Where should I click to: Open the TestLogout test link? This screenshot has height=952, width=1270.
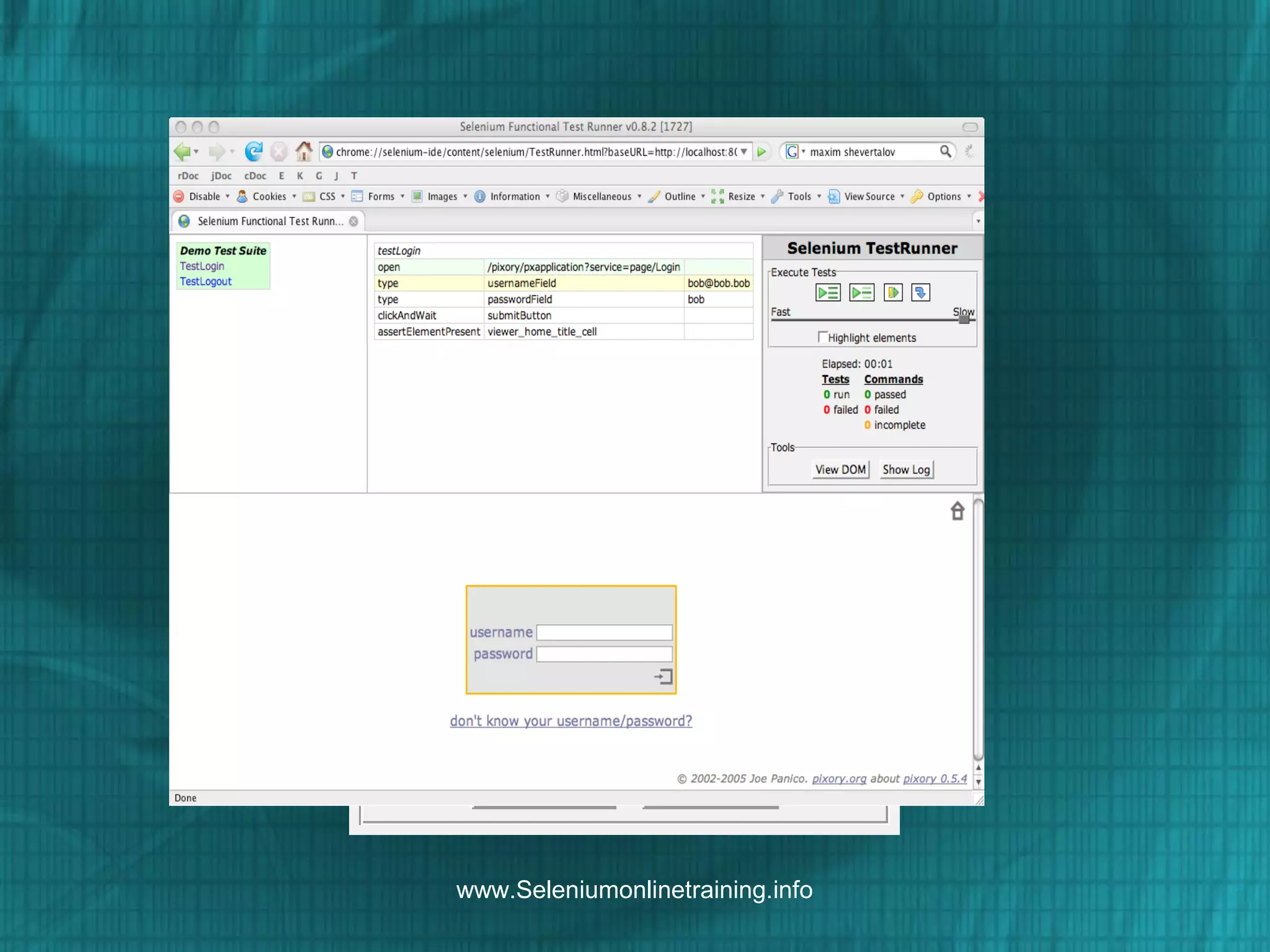click(x=206, y=281)
